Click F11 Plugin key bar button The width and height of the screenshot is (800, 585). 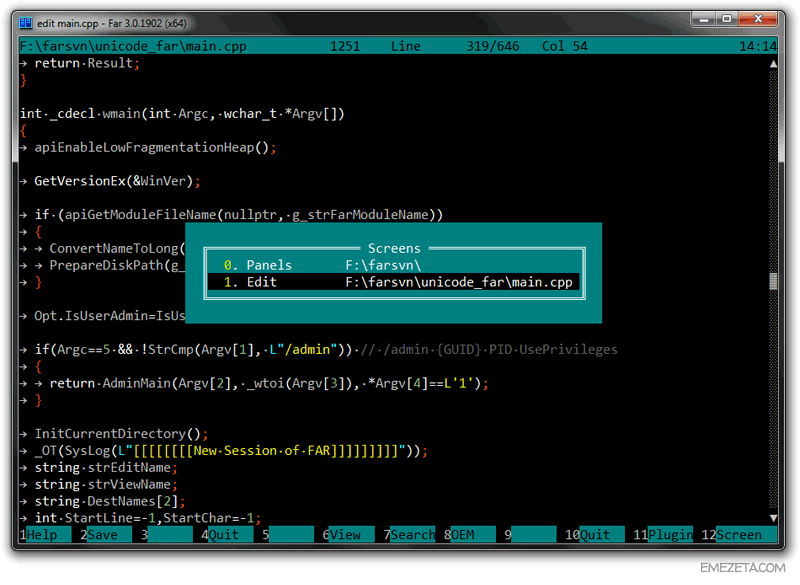click(x=663, y=535)
